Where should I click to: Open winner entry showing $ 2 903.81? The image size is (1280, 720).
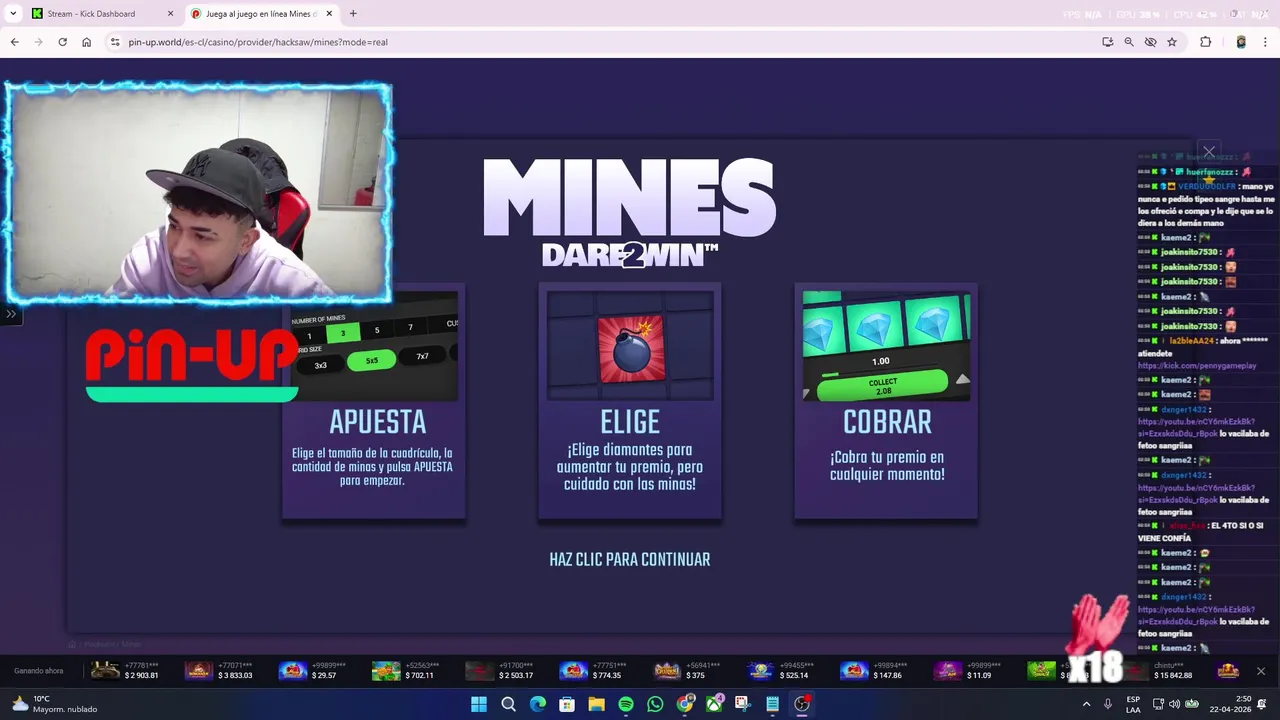click(x=127, y=671)
